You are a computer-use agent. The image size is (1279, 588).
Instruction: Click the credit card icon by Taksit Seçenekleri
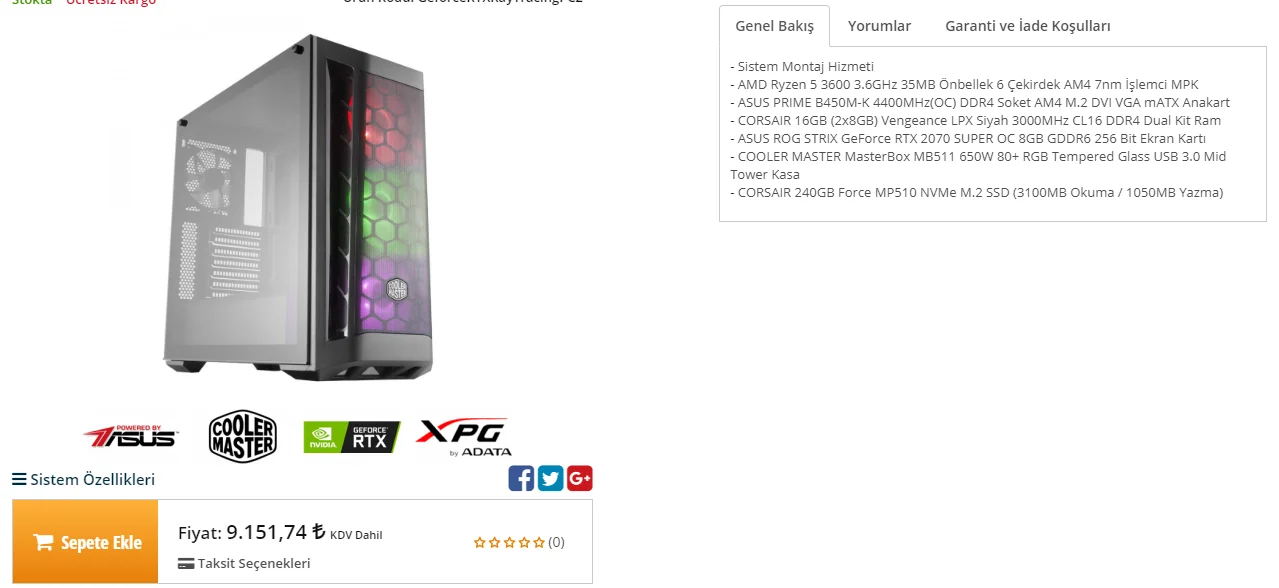coord(186,563)
